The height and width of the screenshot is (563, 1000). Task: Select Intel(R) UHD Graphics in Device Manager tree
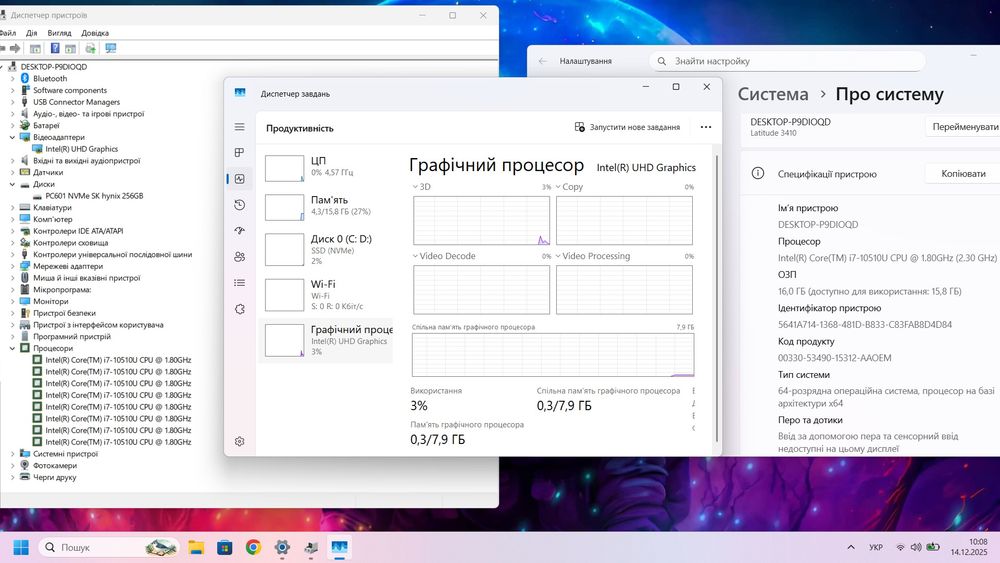(81, 149)
